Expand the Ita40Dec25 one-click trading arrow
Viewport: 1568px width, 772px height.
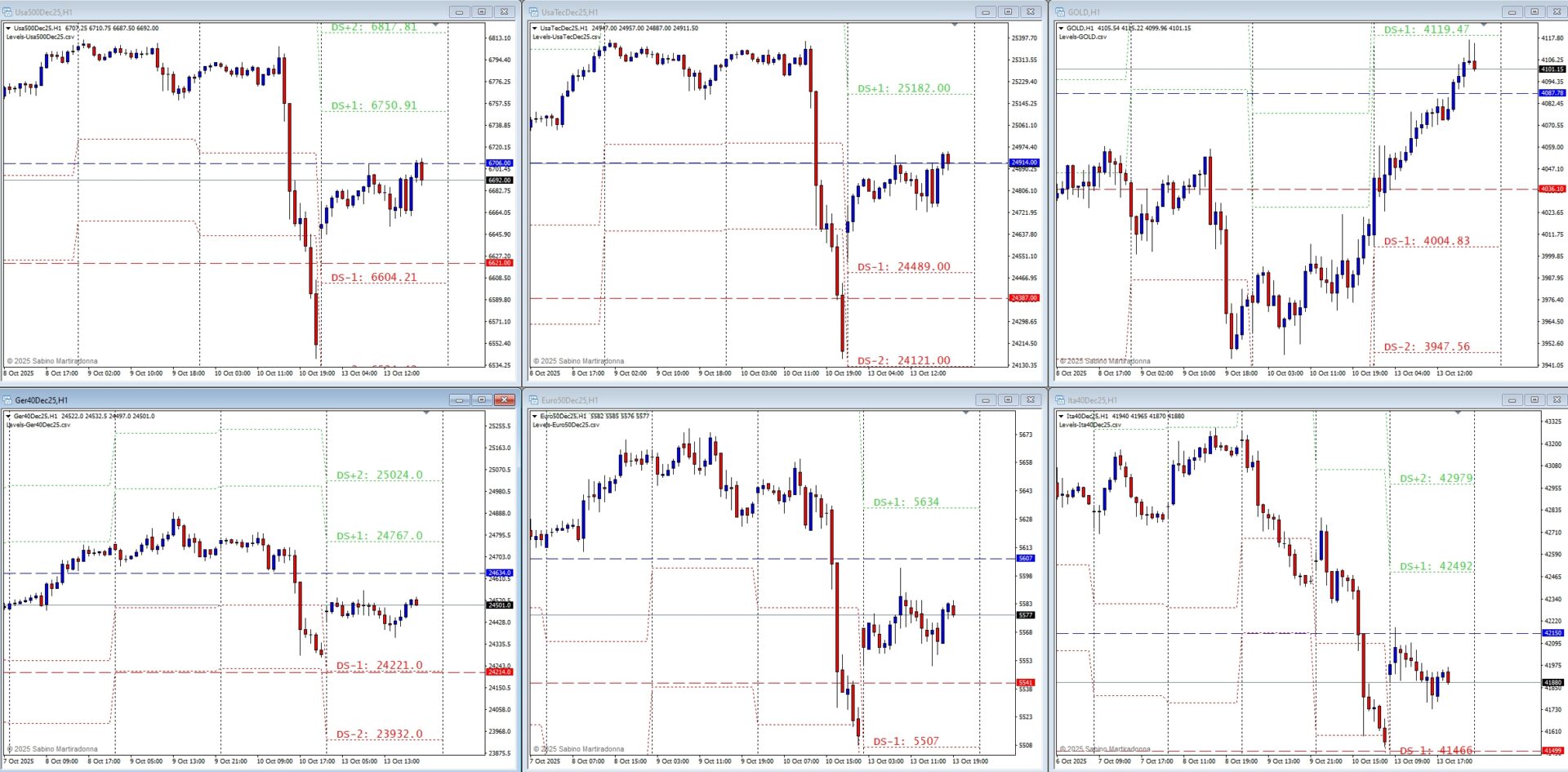(1061, 417)
